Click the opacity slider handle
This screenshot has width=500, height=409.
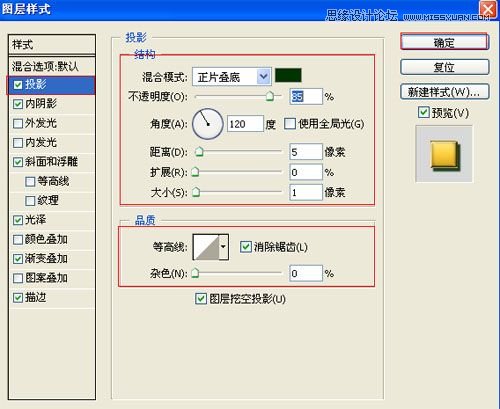(270, 97)
